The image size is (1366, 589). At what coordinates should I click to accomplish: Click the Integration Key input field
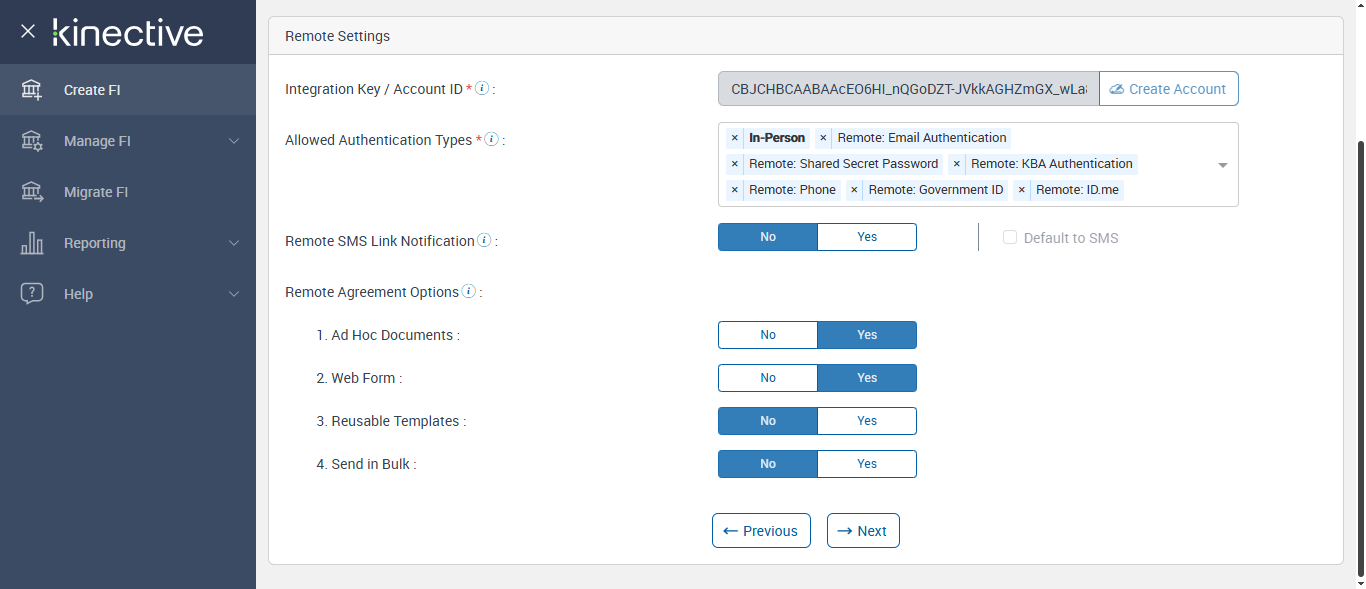point(908,89)
